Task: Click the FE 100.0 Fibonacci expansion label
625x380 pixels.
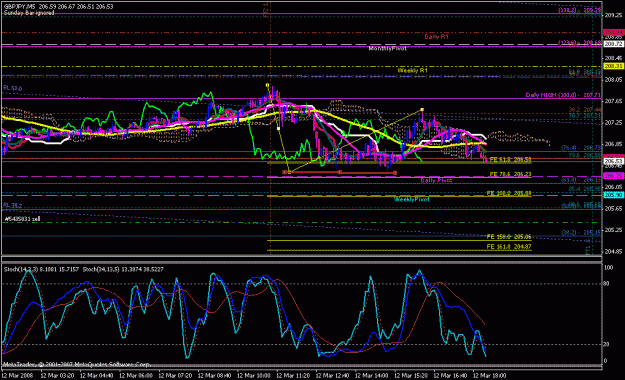Action: point(509,193)
